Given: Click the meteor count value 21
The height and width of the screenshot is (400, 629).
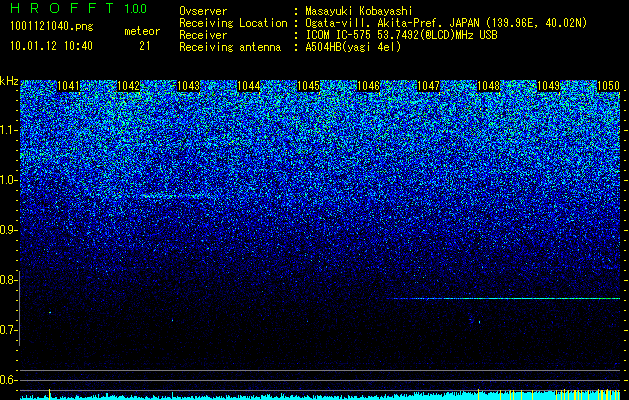Looking at the screenshot, I should click(145, 46).
